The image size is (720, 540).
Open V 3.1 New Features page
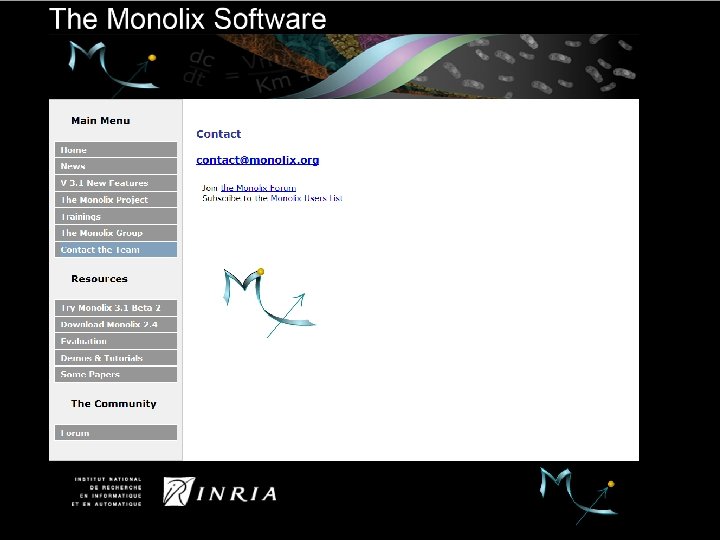coord(116,183)
